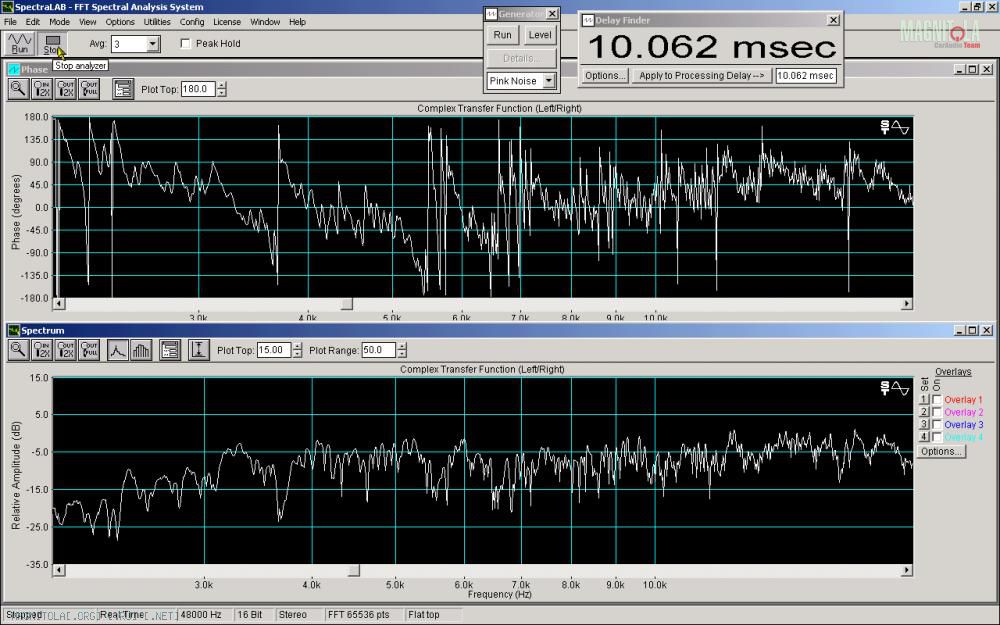Enable the Overlay 1 checkbox

pos(937,400)
